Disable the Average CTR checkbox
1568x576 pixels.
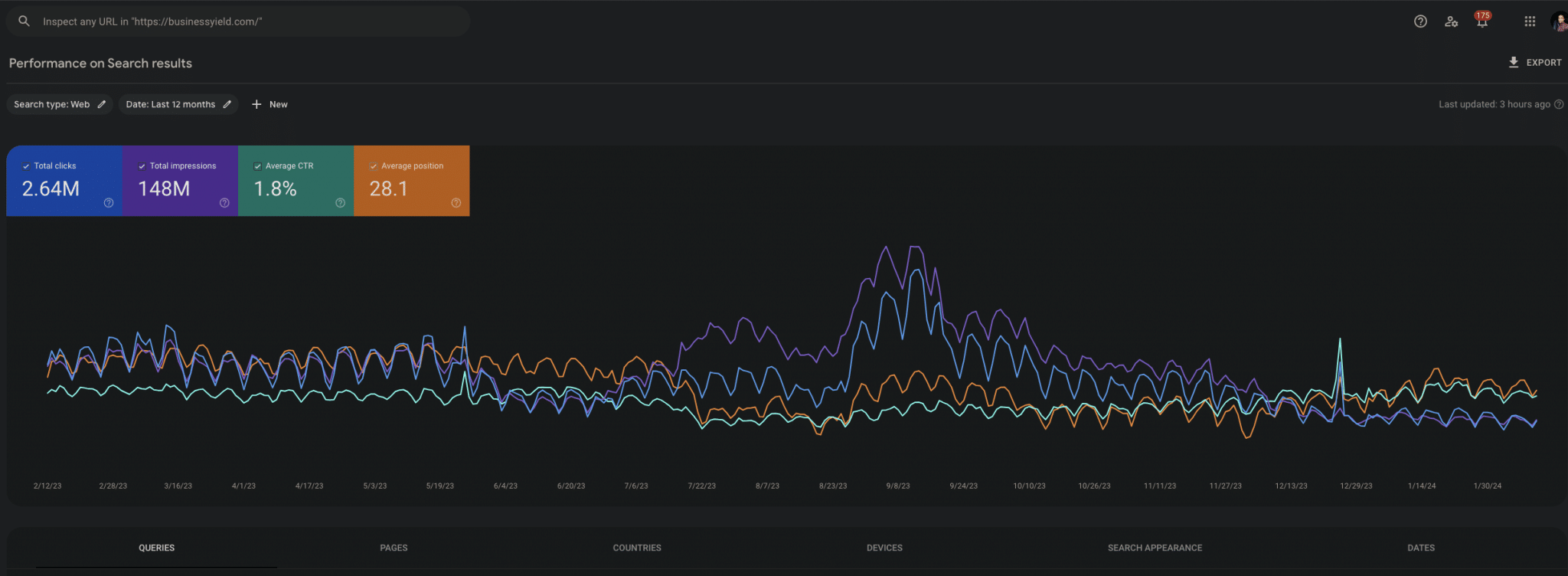[x=257, y=166]
